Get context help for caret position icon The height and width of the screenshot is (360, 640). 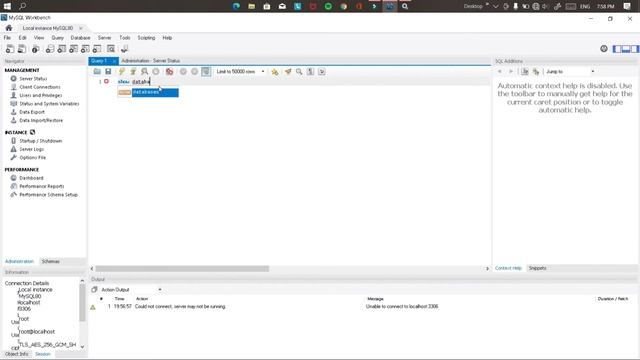[525, 71]
